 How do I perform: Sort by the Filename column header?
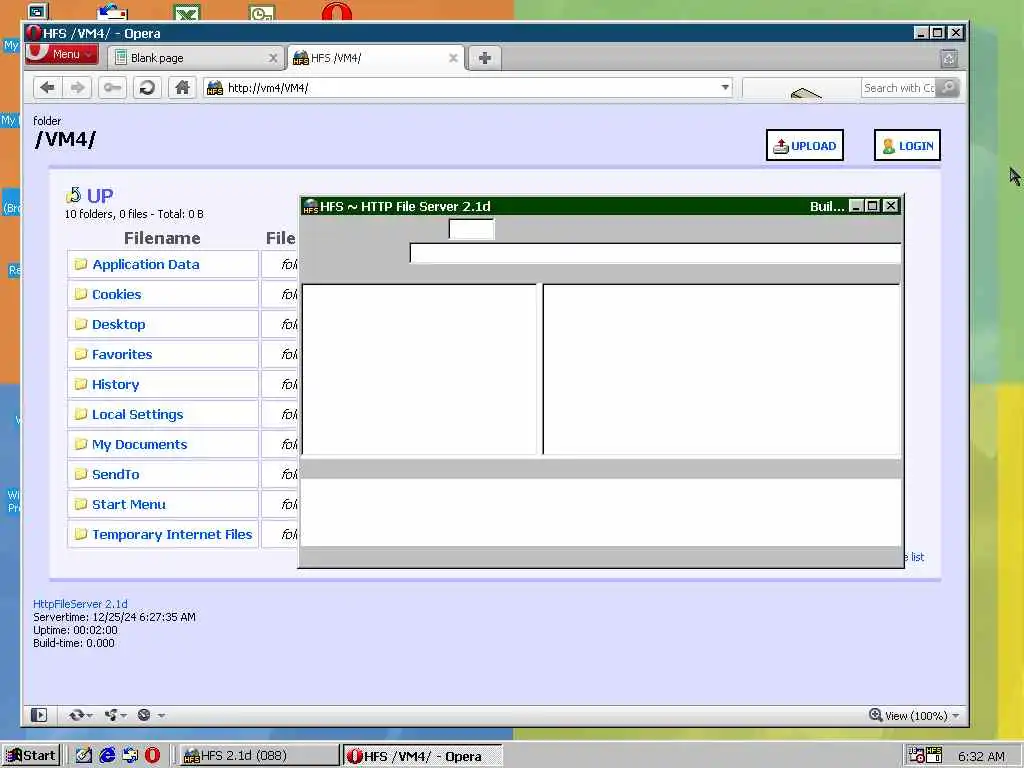click(x=162, y=238)
